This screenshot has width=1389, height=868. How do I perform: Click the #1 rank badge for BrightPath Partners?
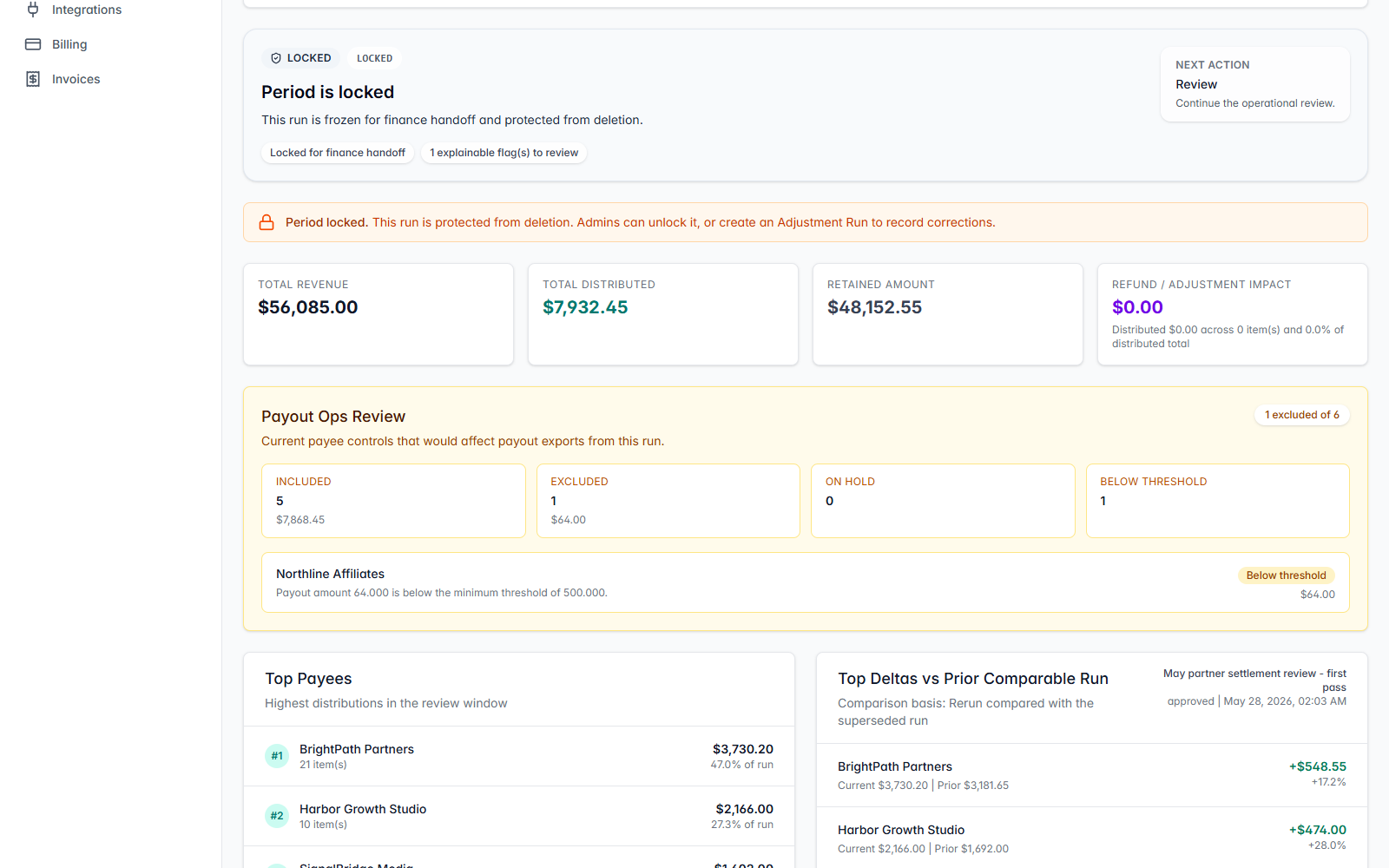277,756
